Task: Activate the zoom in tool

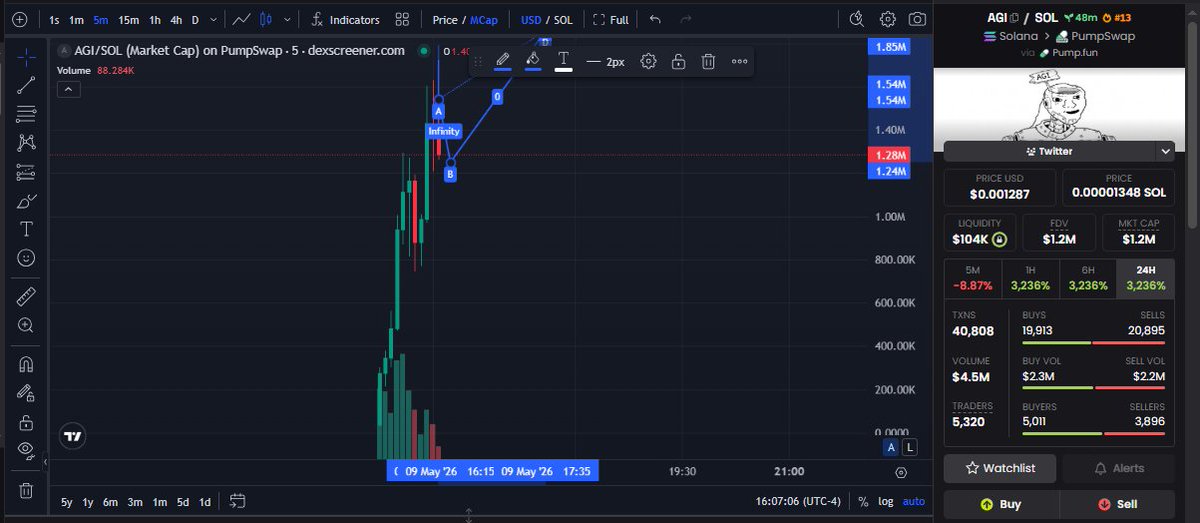Action: 26,325
